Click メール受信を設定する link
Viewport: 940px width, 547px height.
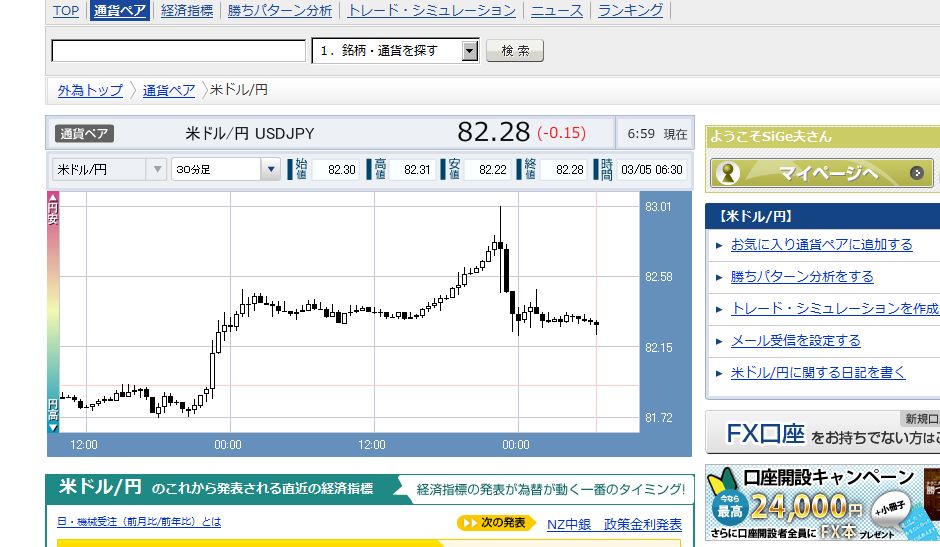(796, 341)
